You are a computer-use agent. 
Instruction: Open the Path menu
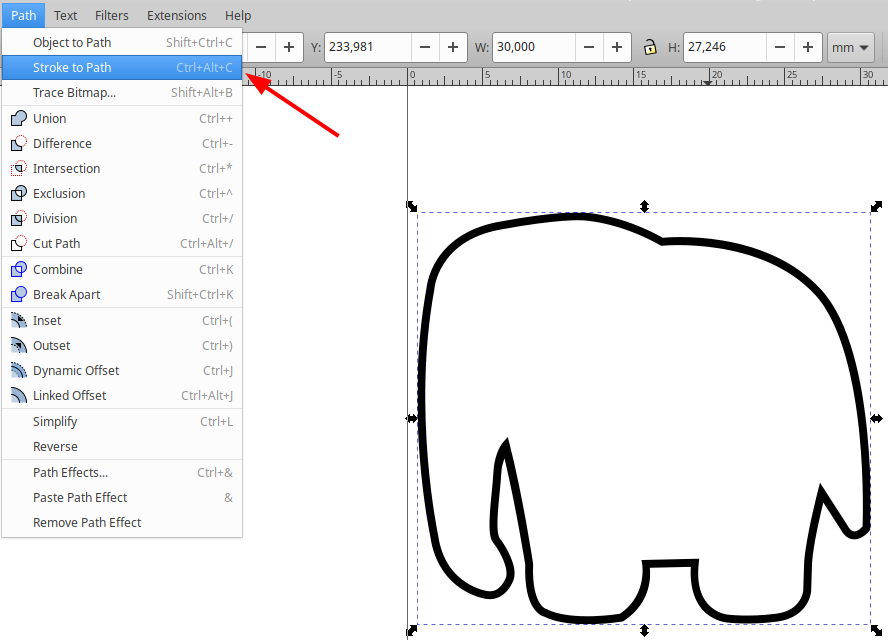(23, 15)
